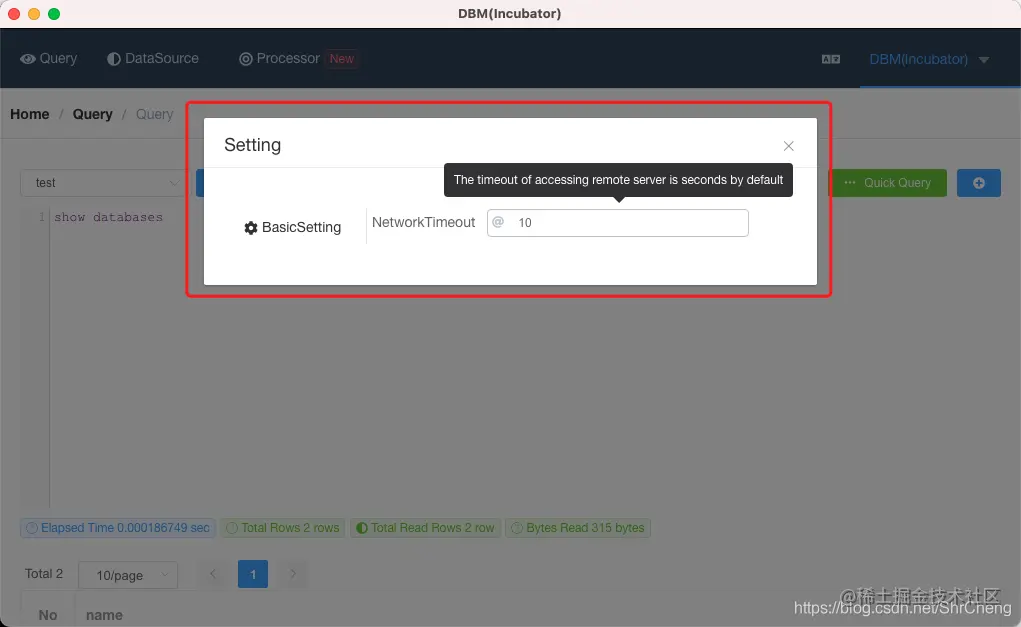Click the blue plus button
Image resolution: width=1021 pixels, height=627 pixels.
coord(979,183)
